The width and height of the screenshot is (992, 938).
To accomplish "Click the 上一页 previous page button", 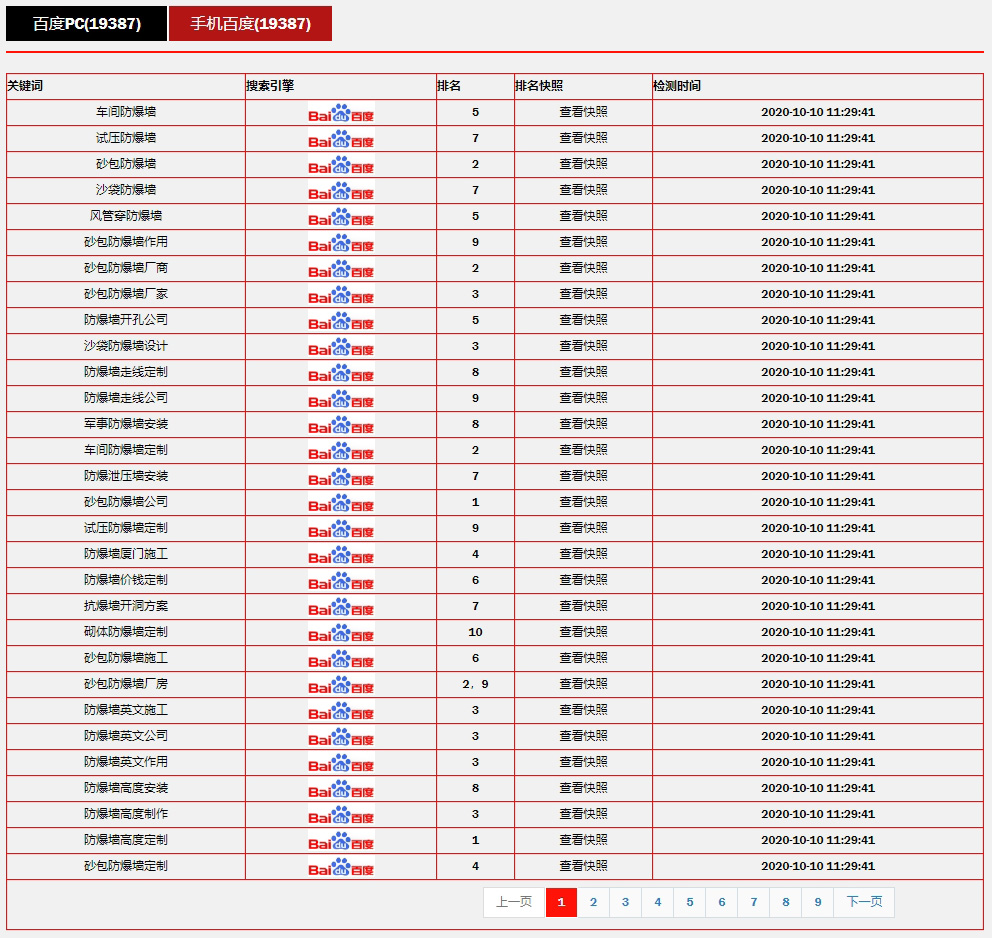I will click(x=514, y=902).
